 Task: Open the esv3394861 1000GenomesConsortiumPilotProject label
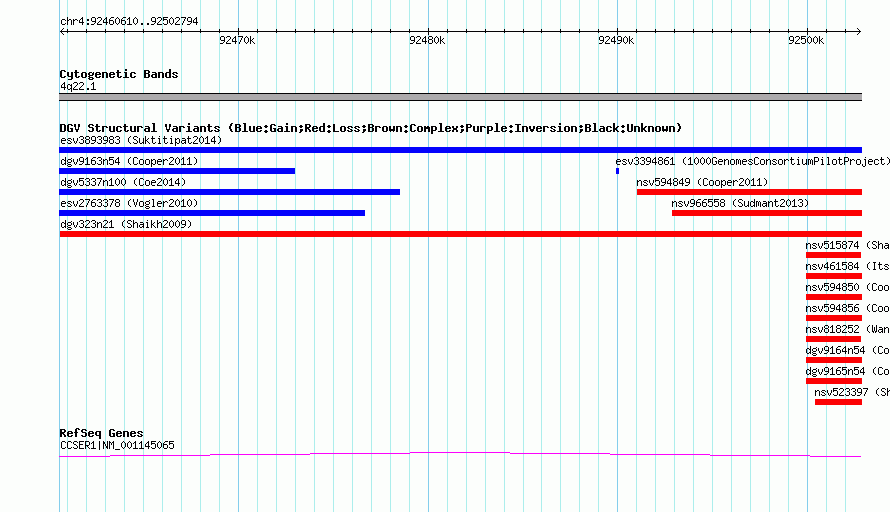coord(753,161)
